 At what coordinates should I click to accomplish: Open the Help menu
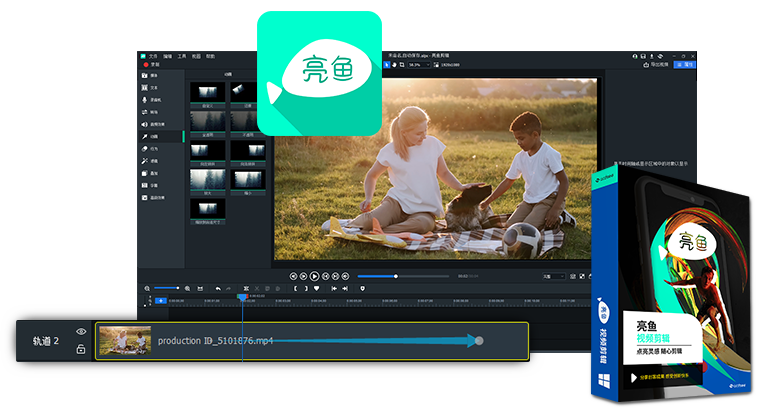pos(210,56)
